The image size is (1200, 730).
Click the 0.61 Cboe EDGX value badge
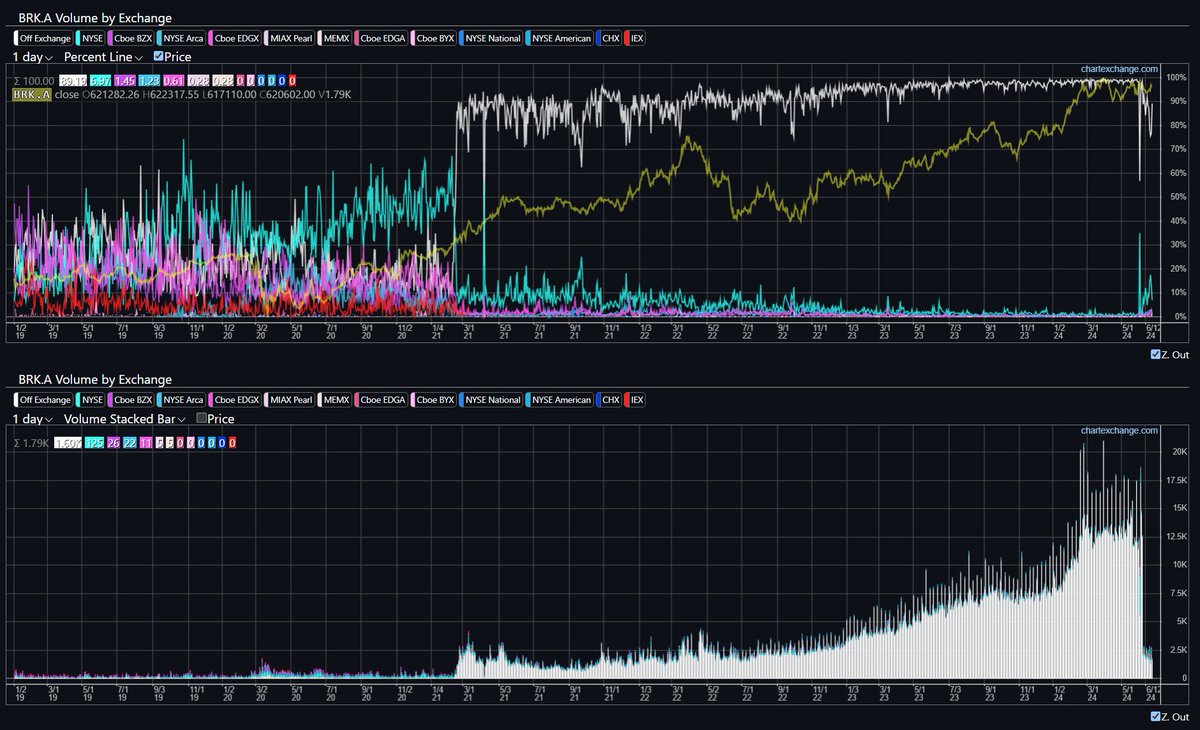(x=174, y=80)
